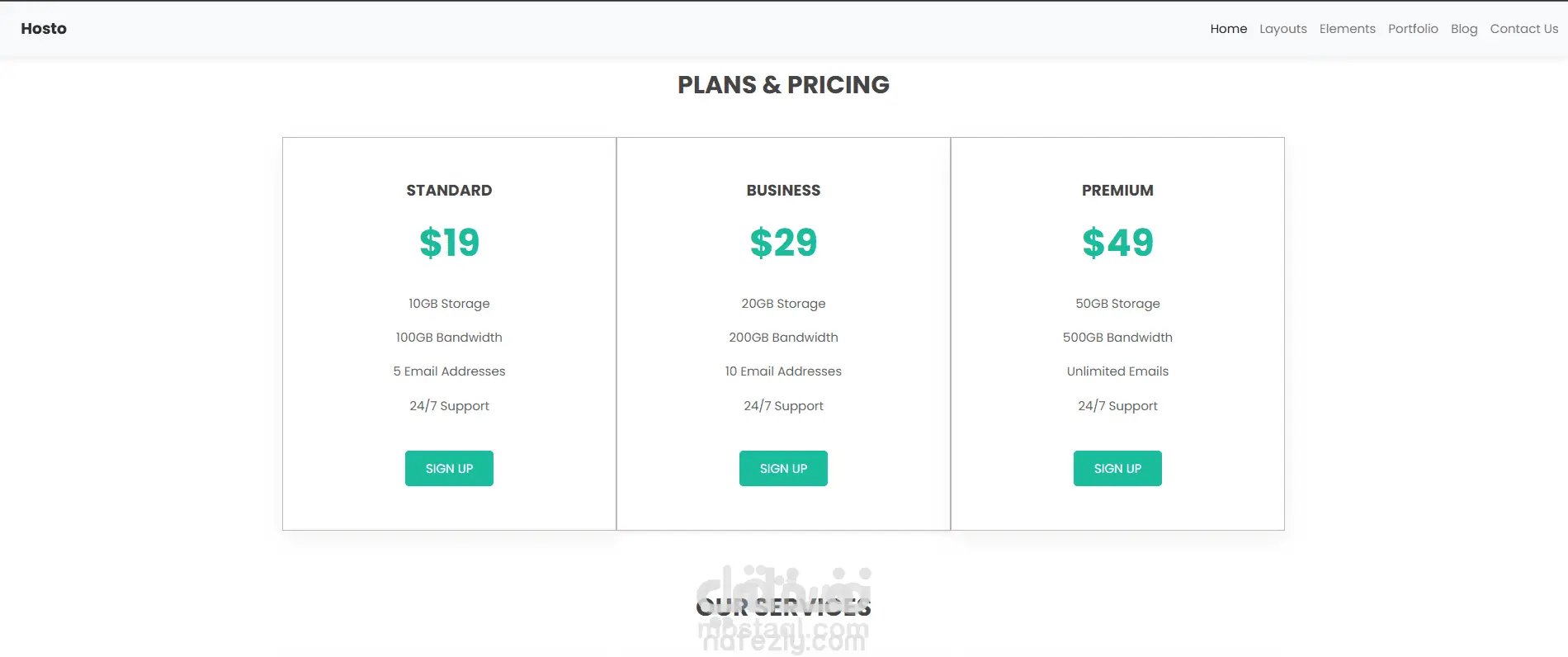Click the $29 Business price
Image resolution: width=1568 pixels, height=657 pixels.
[783, 243]
